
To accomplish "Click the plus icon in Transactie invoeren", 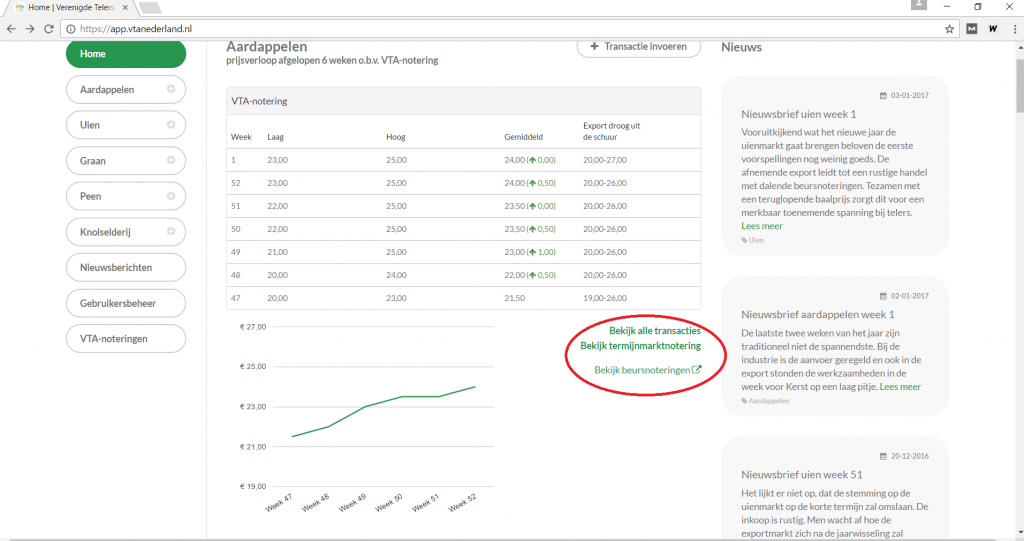I will [x=594, y=46].
